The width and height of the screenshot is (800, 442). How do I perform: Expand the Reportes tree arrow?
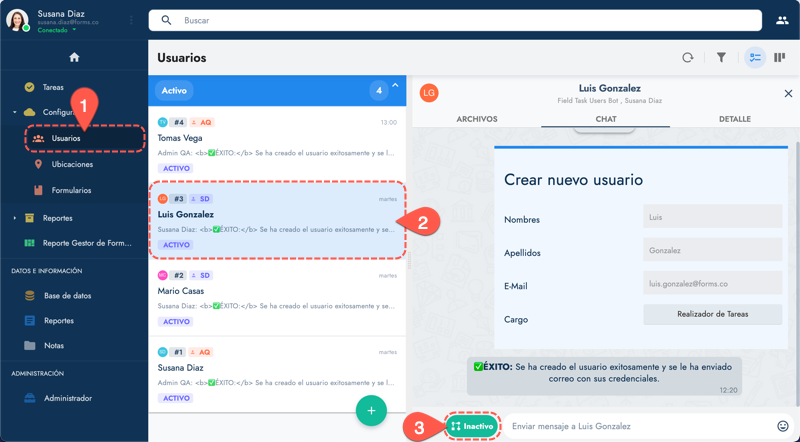[x=14, y=218]
